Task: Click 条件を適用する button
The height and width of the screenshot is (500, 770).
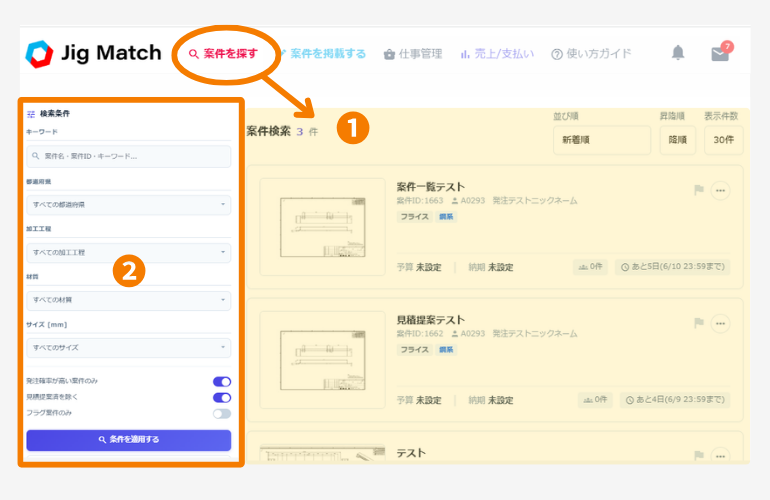Action: point(129,440)
